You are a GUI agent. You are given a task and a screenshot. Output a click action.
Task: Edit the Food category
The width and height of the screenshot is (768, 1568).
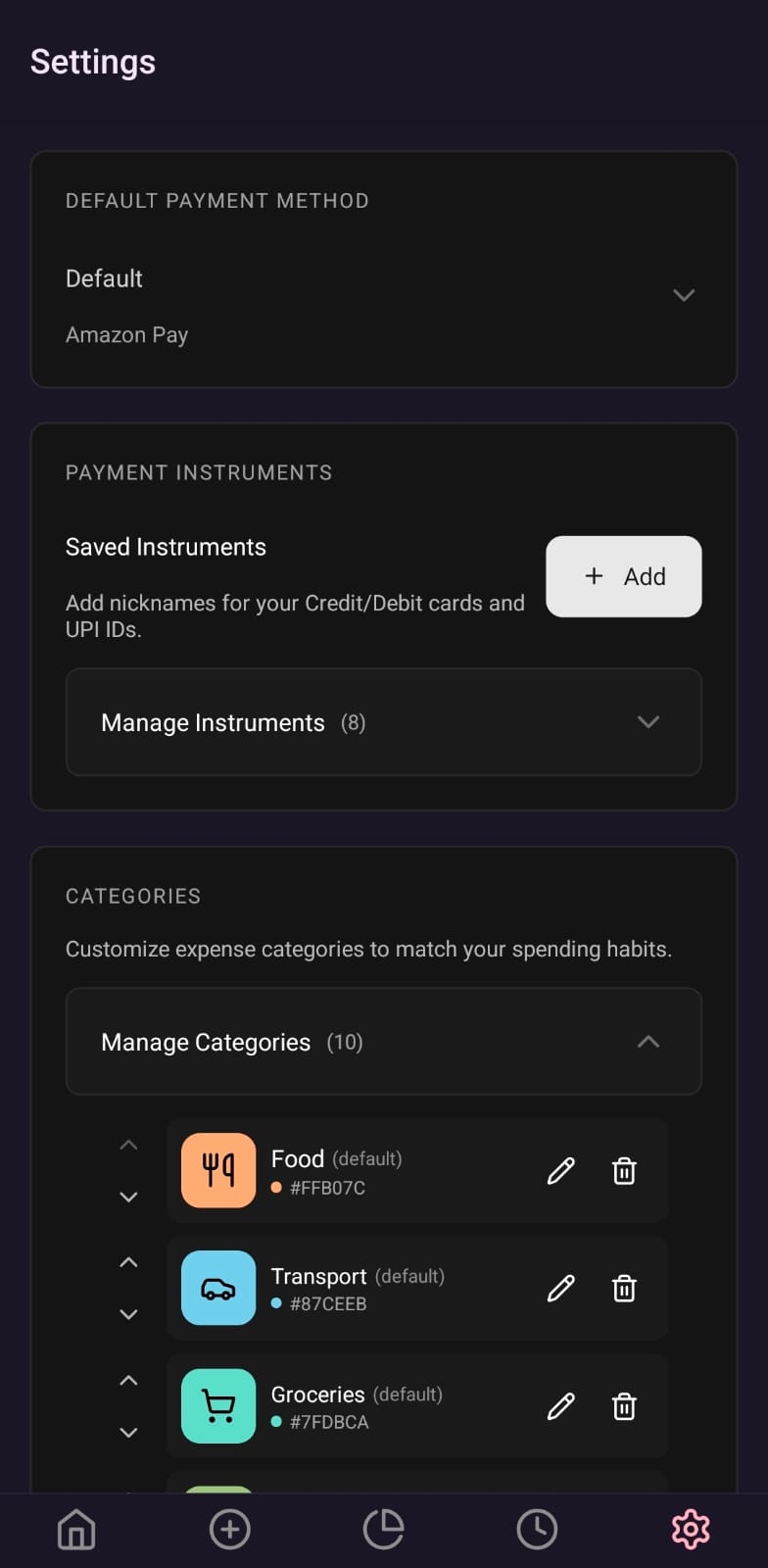560,1171
